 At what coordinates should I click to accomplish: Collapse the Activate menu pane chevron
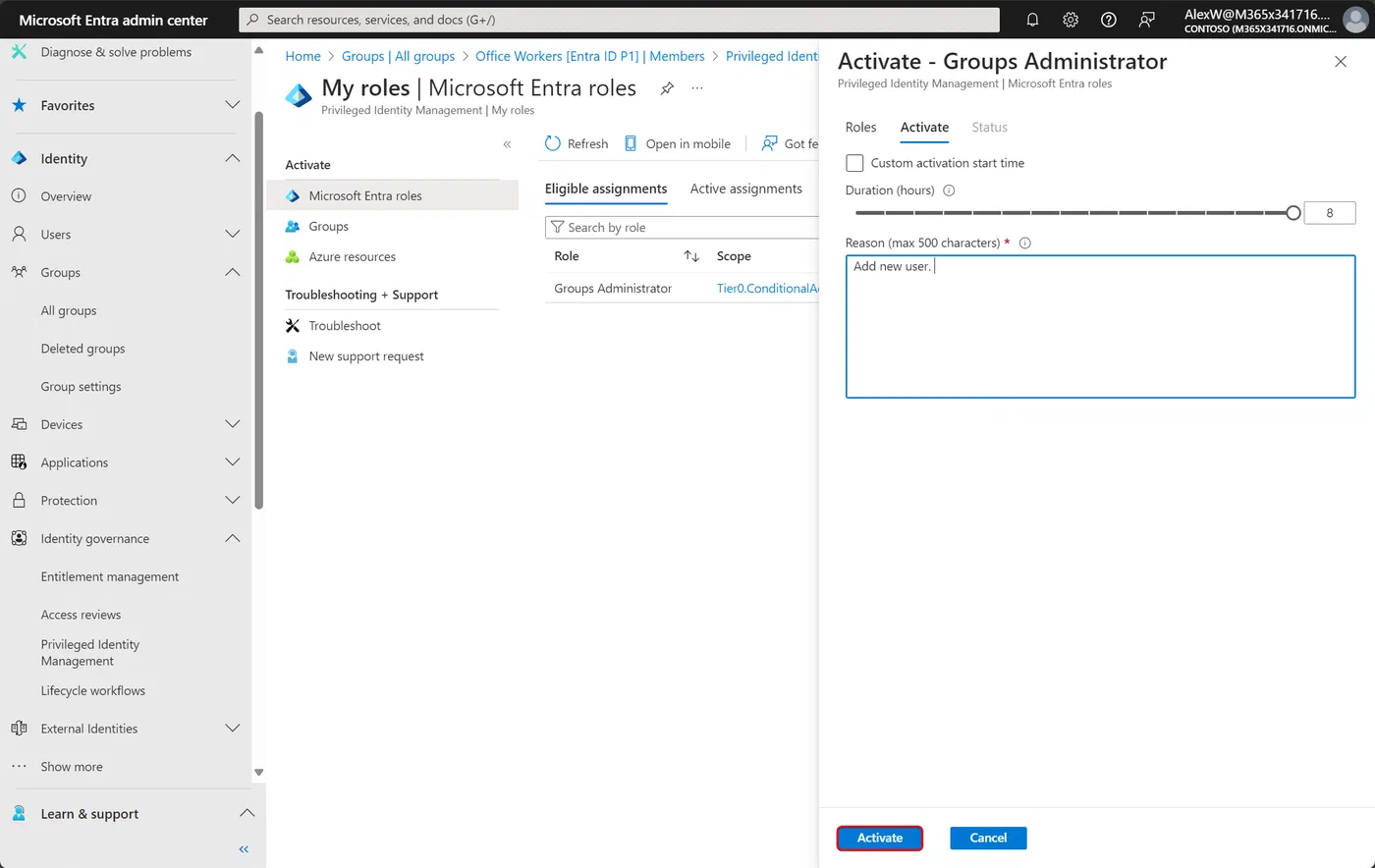point(507,144)
